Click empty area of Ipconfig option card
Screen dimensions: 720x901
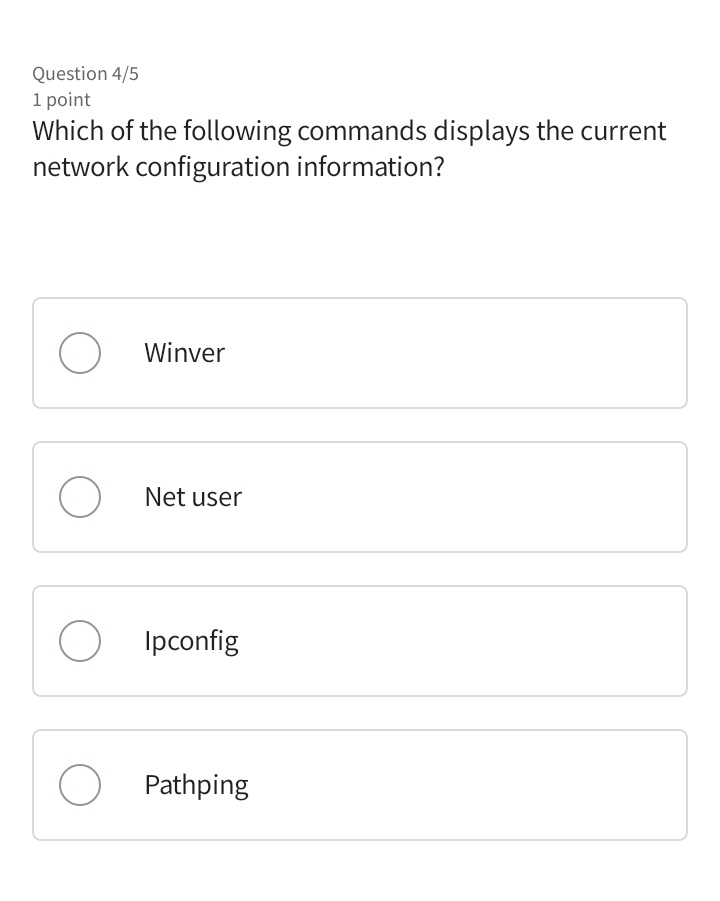click(x=450, y=641)
